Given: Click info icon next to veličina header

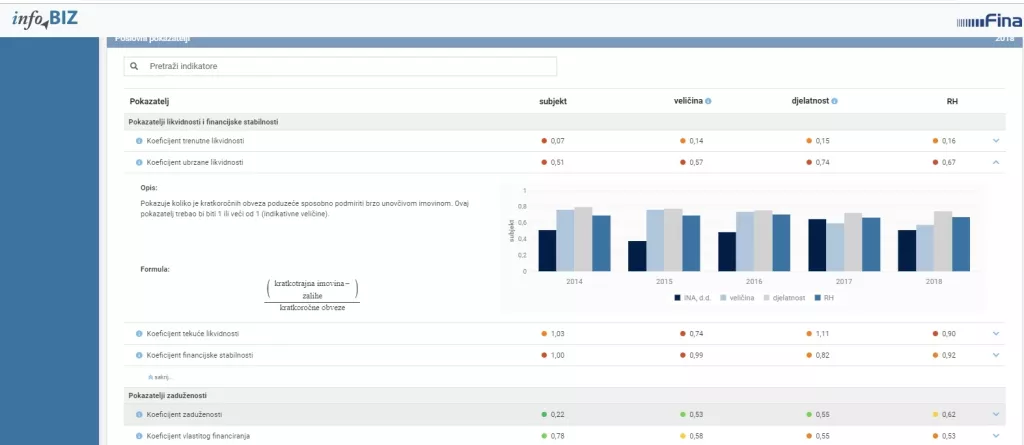Looking at the screenshot, I should pyautogui.click(x=708, y=101).
